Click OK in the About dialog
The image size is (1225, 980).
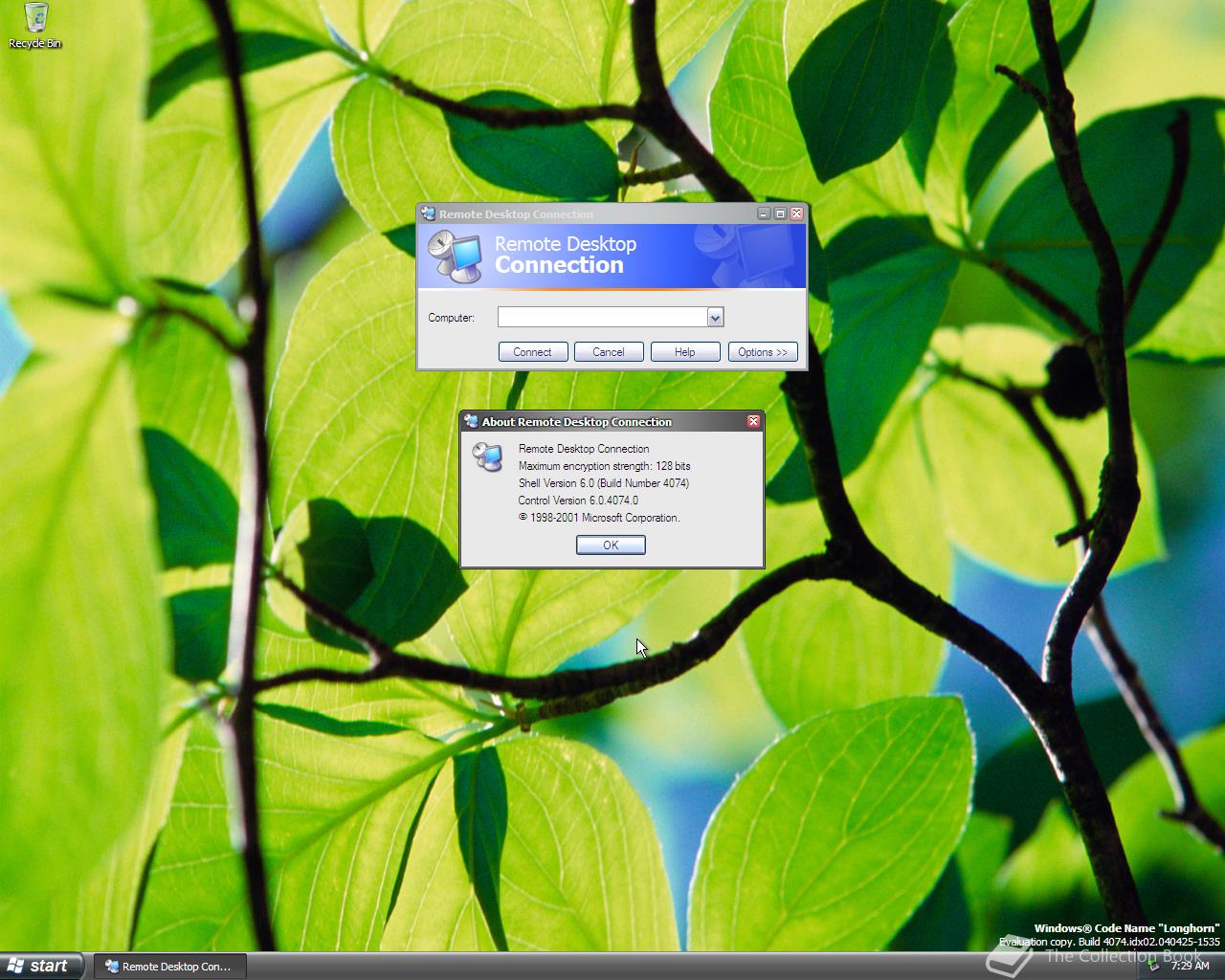(611, 545)
